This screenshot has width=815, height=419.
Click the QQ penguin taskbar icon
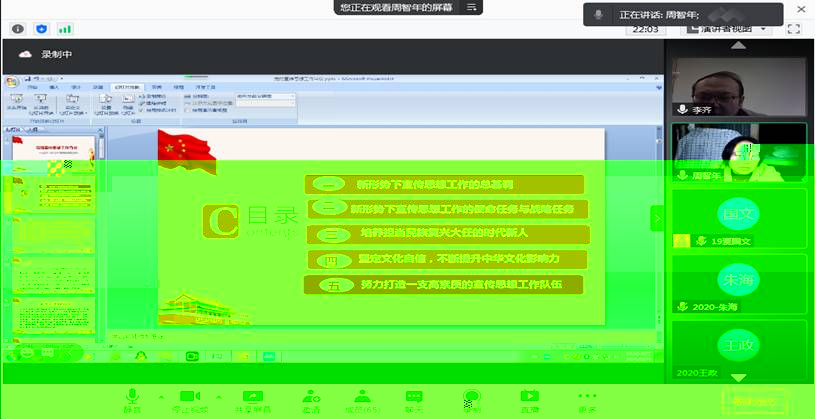(139, 356)
